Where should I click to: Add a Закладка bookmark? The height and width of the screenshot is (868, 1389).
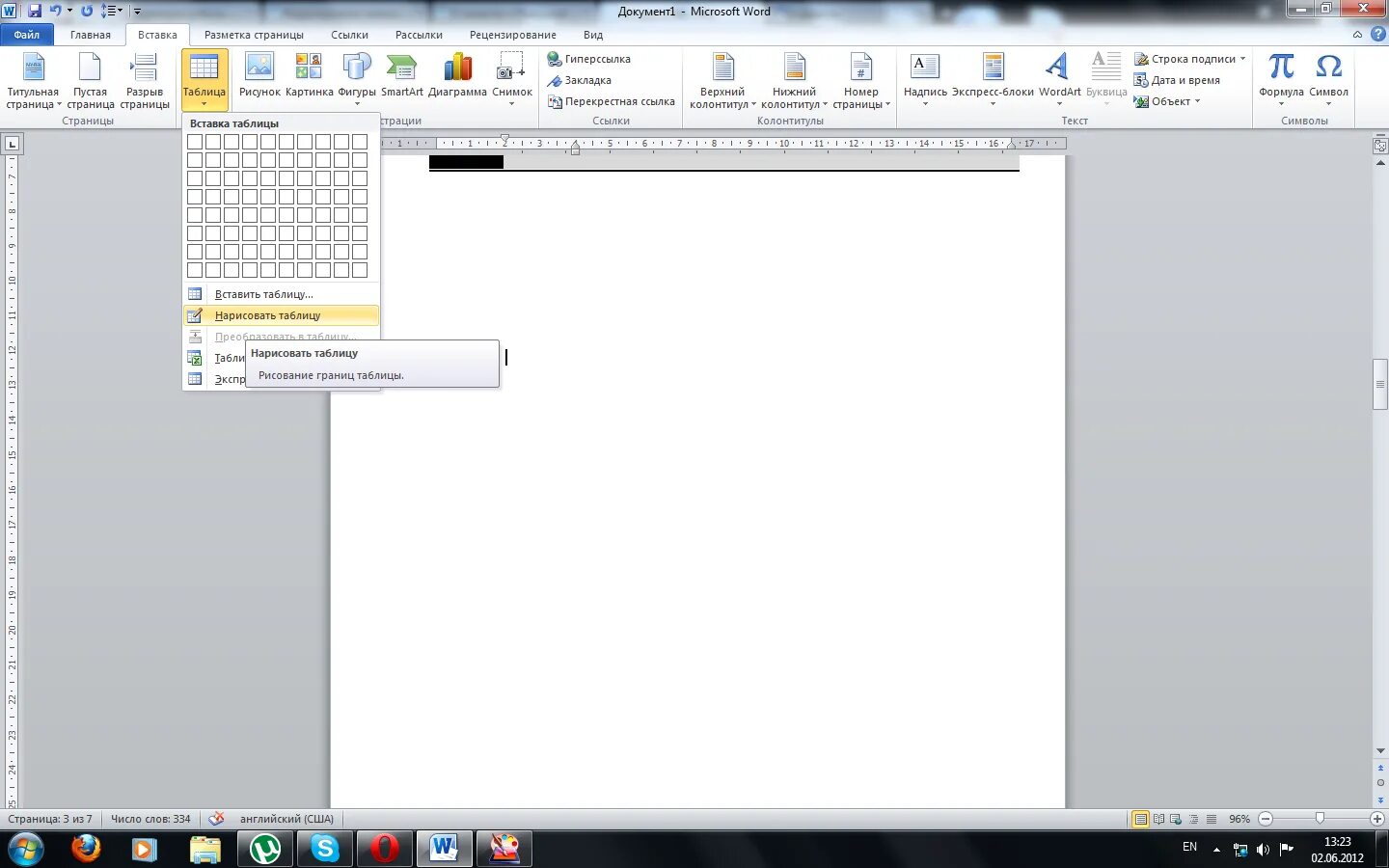pos(580,80)
